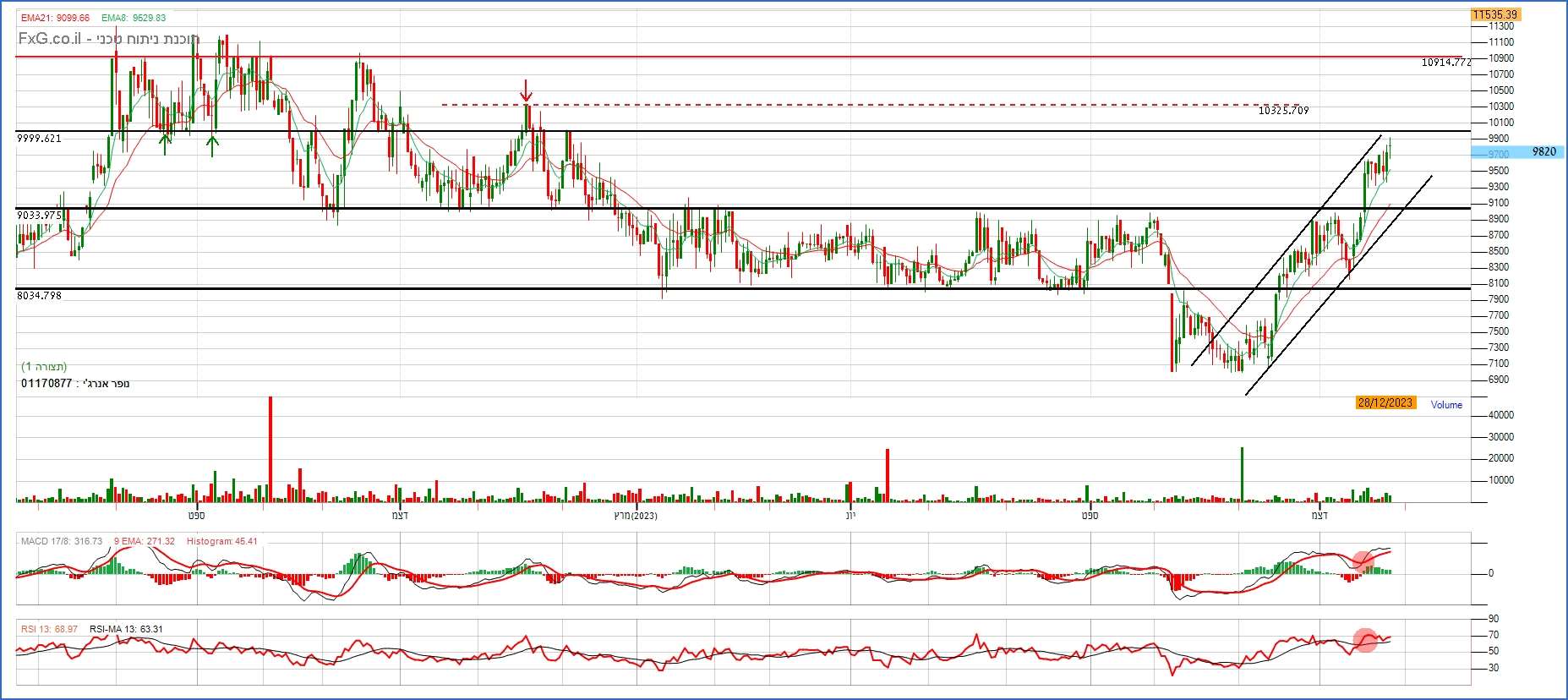Click the tallest red volume bar
This screenshot has height=700, width=1568.
click(x=270, y=448)
